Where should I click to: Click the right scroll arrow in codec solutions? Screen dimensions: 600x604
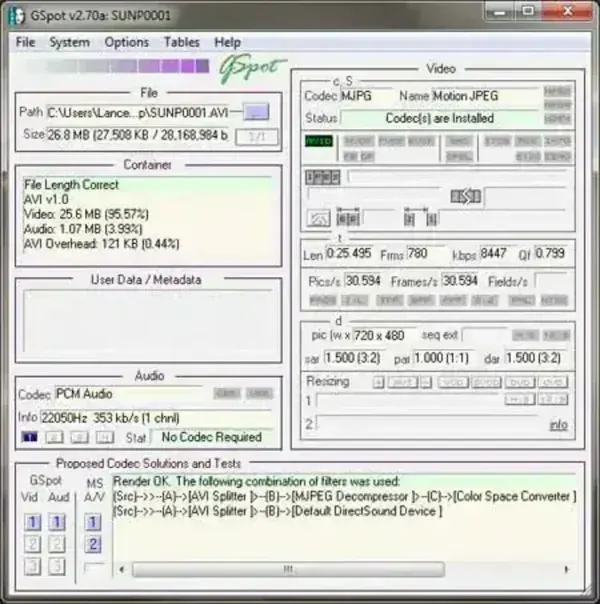click(566, 569)
